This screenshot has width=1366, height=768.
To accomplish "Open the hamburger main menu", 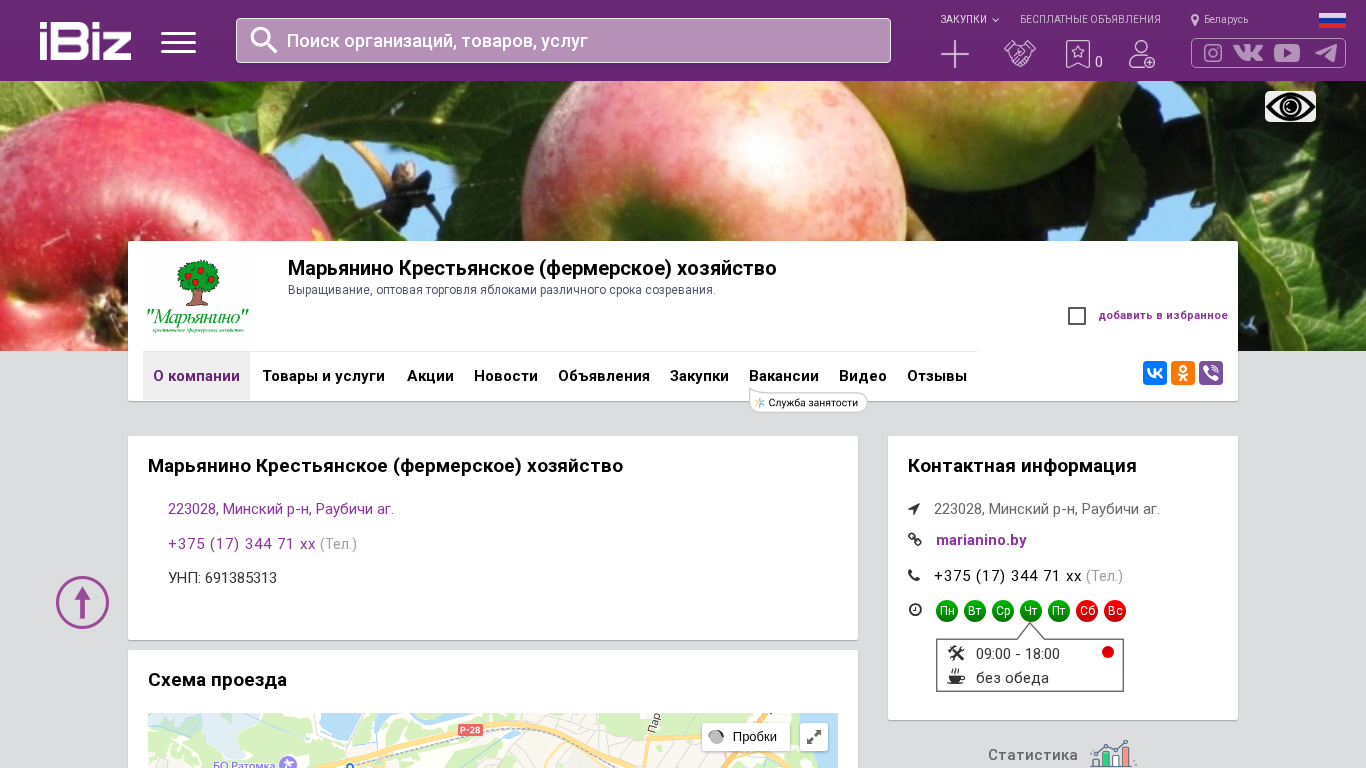I will pyautogui.click(x=178, y=42).
